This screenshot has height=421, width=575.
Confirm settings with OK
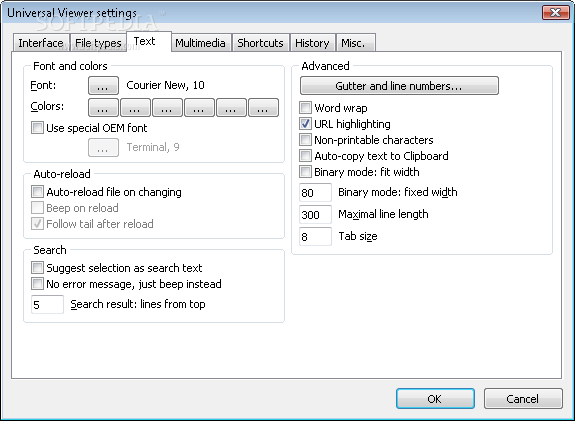[x=435, y=399]
